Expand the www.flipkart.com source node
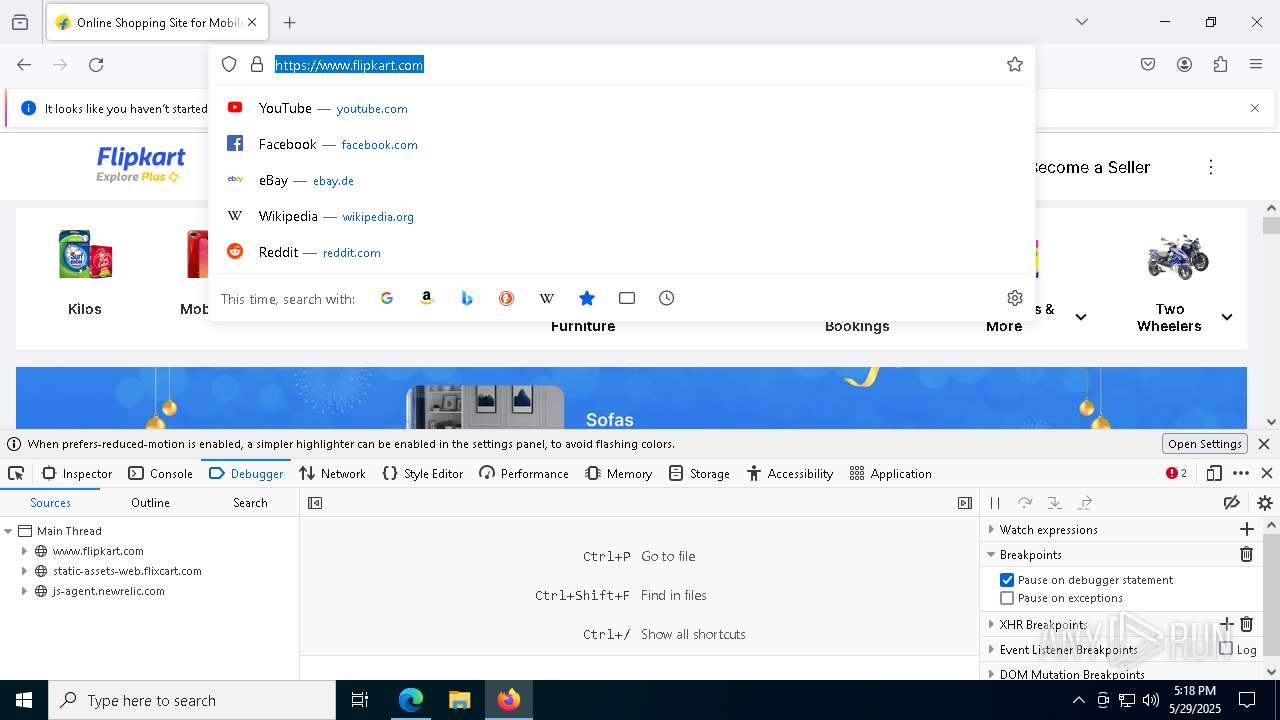 point(25,551)
